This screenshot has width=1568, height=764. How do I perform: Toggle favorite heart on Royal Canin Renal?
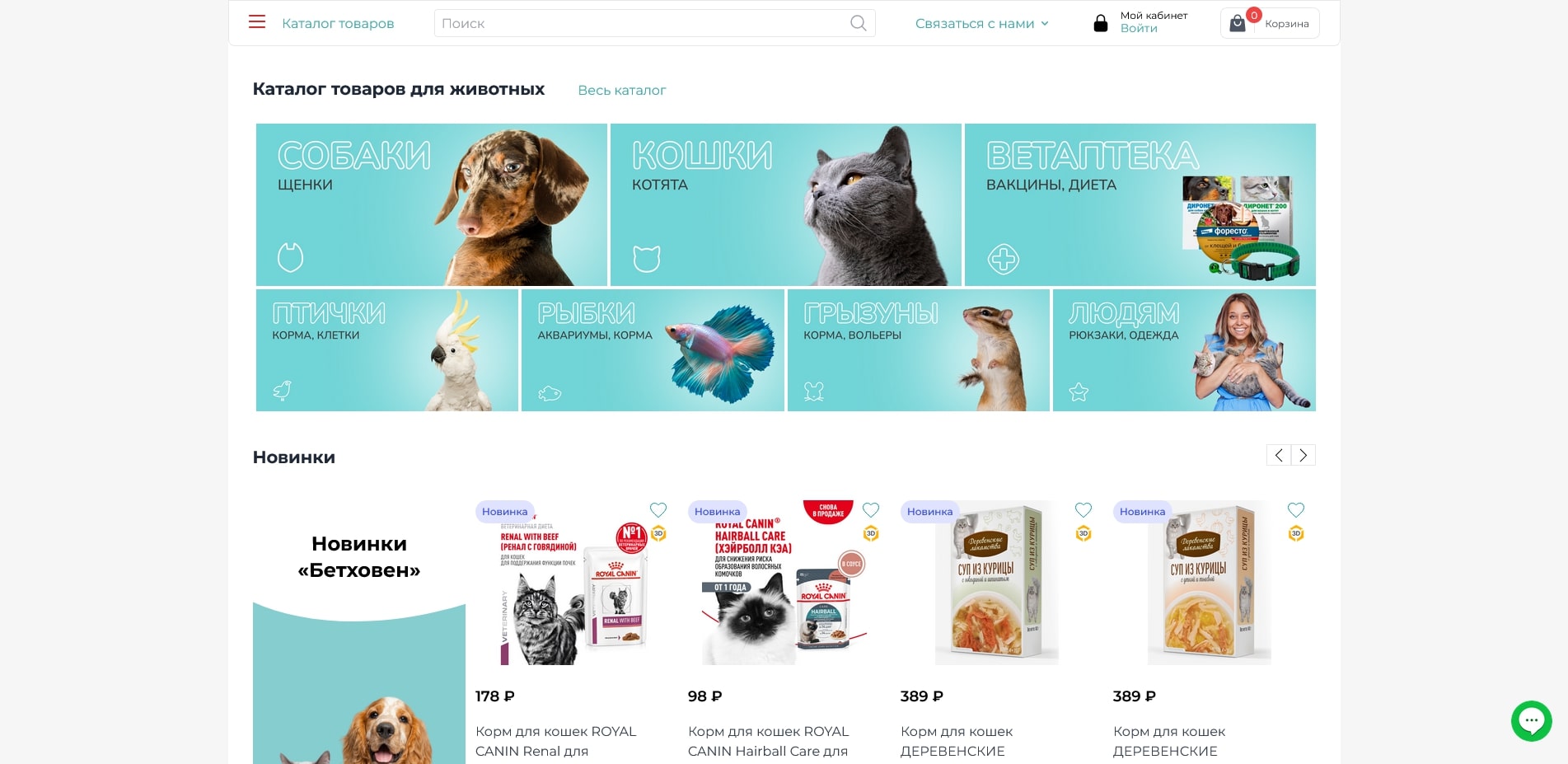(658, 510)
